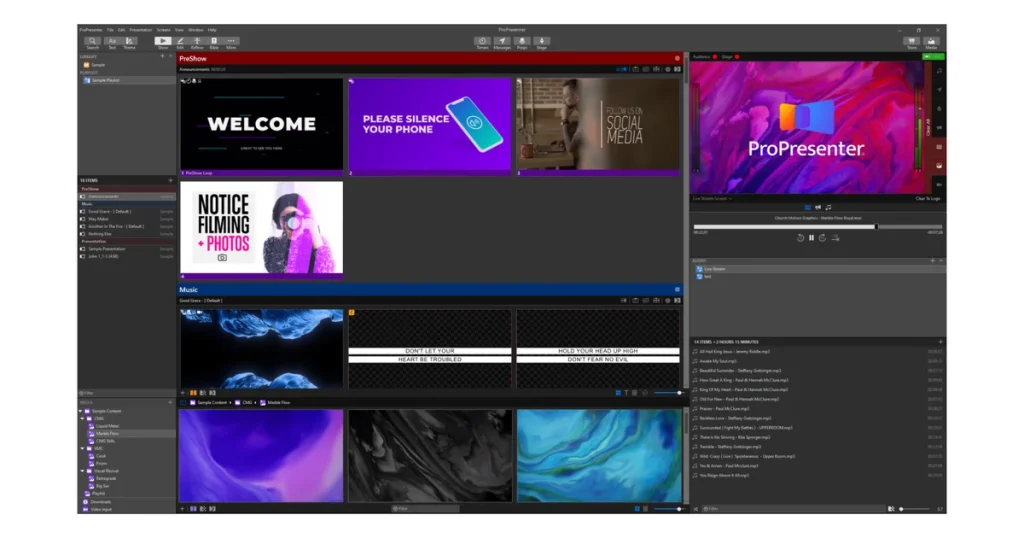Open the Props panel
This screenshot has width=1024, height=538.
click(522, 42)
